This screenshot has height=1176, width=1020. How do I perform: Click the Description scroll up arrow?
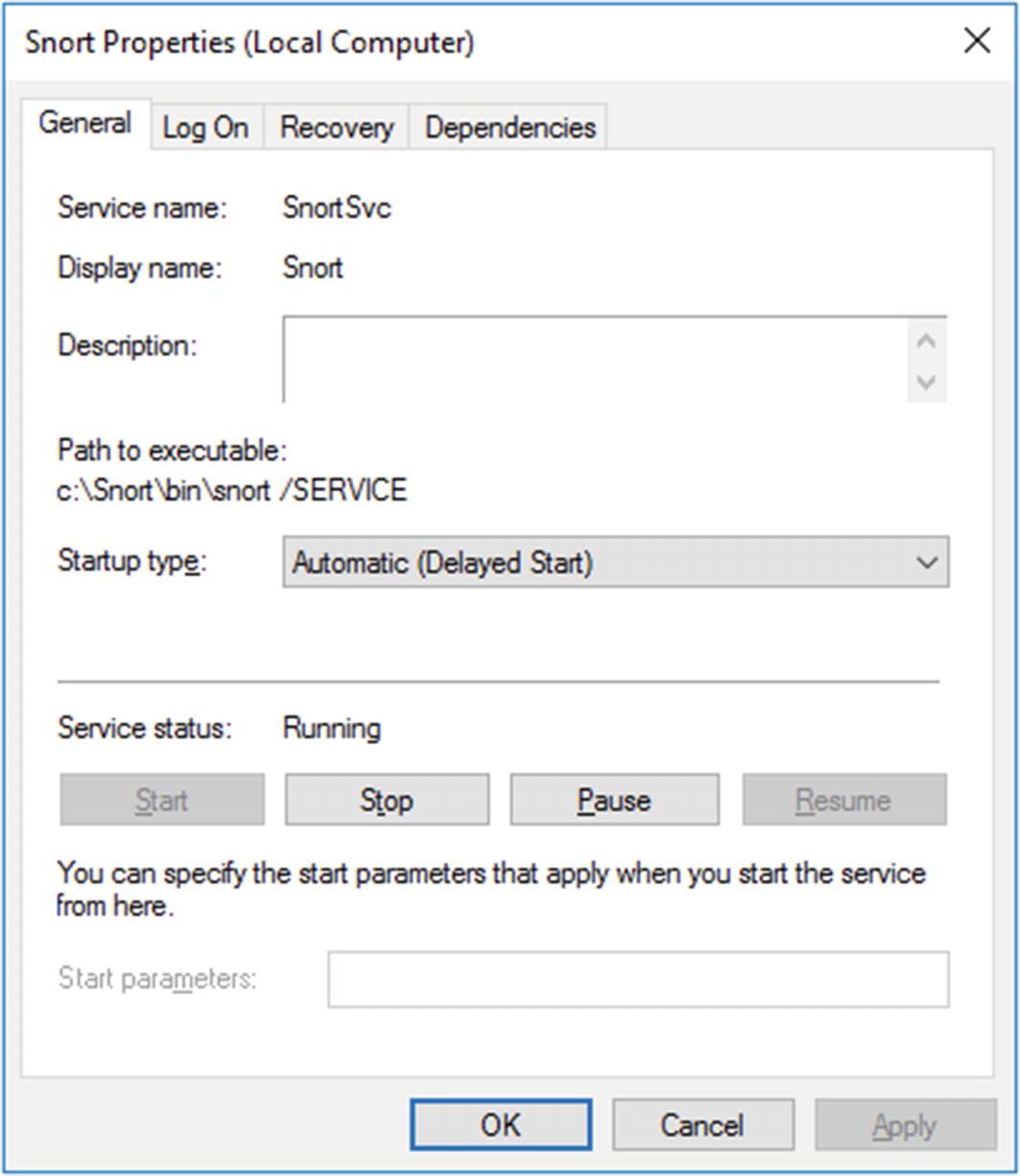(x=927, y=340)
